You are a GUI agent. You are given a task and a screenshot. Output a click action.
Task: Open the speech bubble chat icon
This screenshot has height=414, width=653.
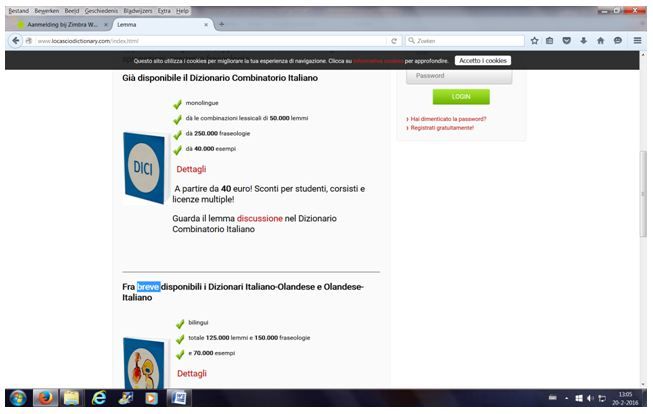coord(618,40)
